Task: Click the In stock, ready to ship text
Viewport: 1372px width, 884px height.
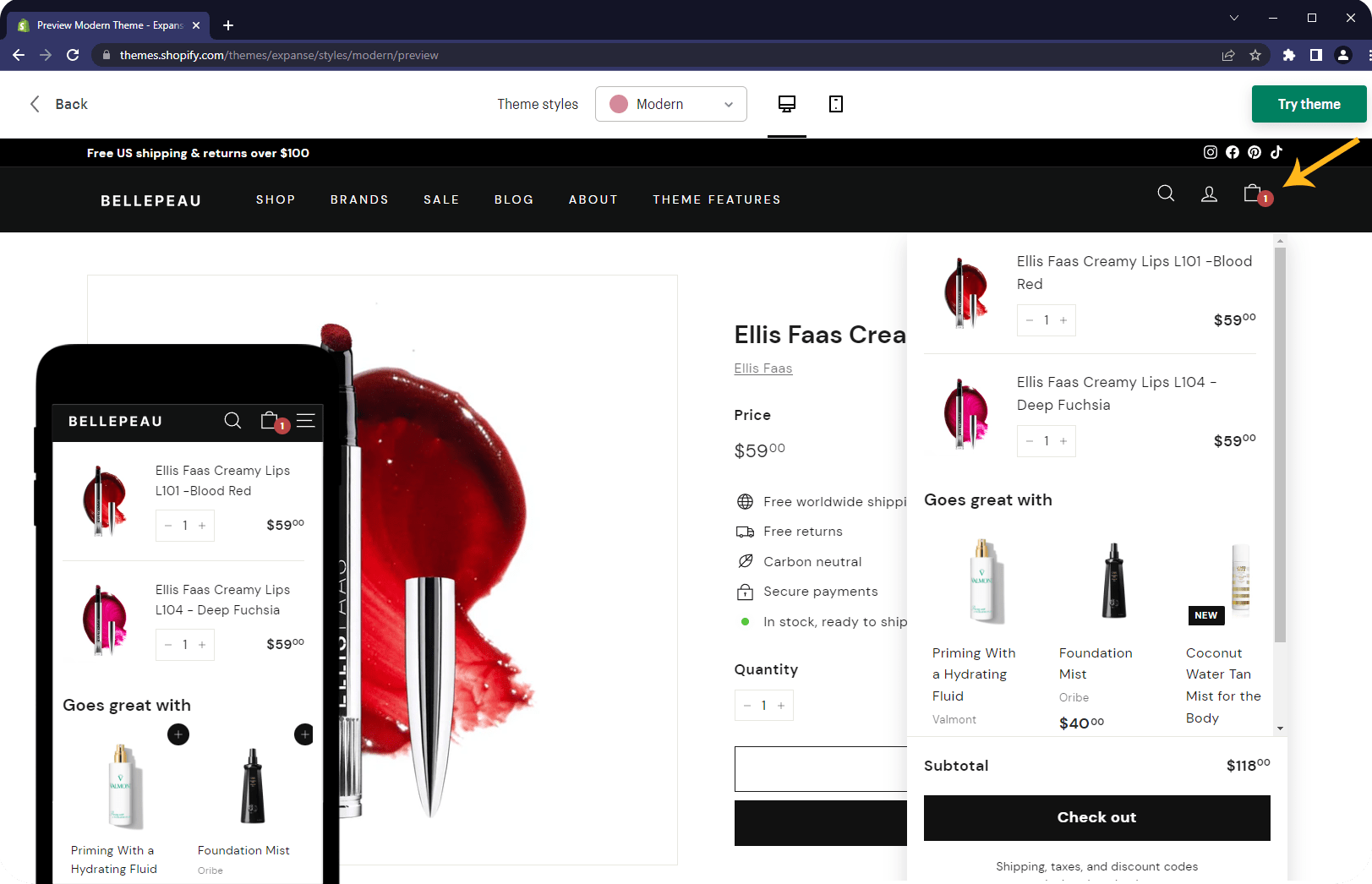Action: pyautogui.click(x=835, y=622)
